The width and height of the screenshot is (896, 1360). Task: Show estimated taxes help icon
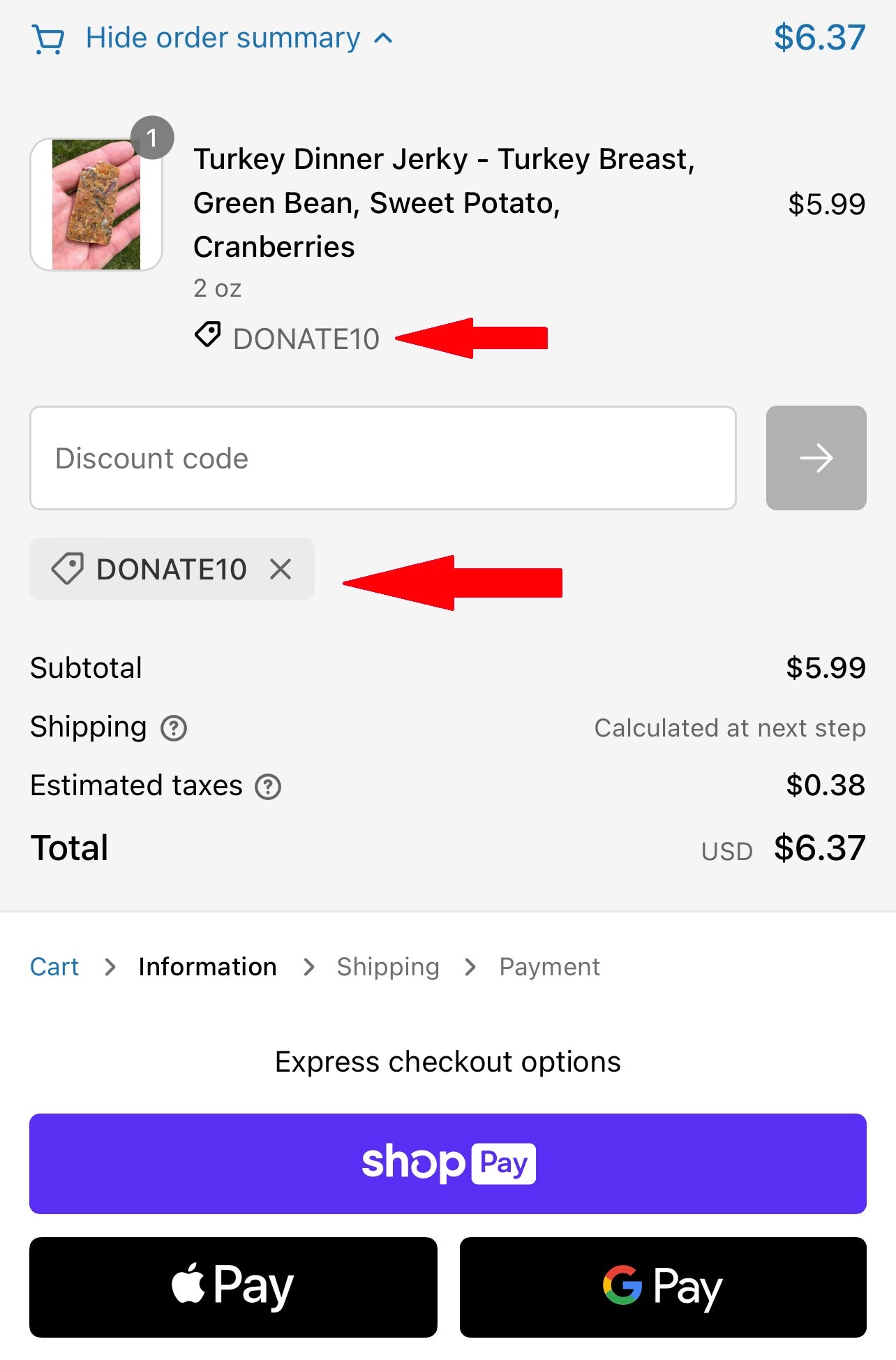268,787
